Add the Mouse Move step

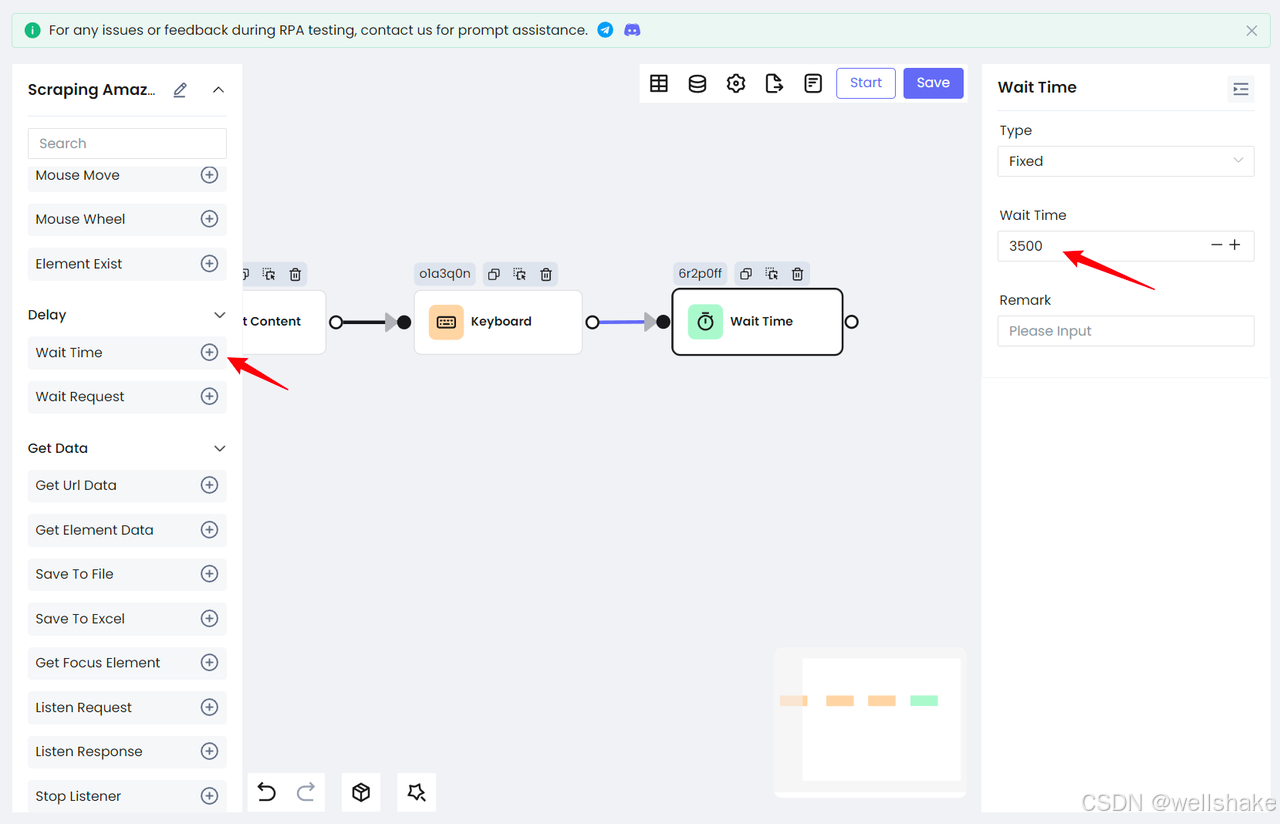tap(209, 175)
